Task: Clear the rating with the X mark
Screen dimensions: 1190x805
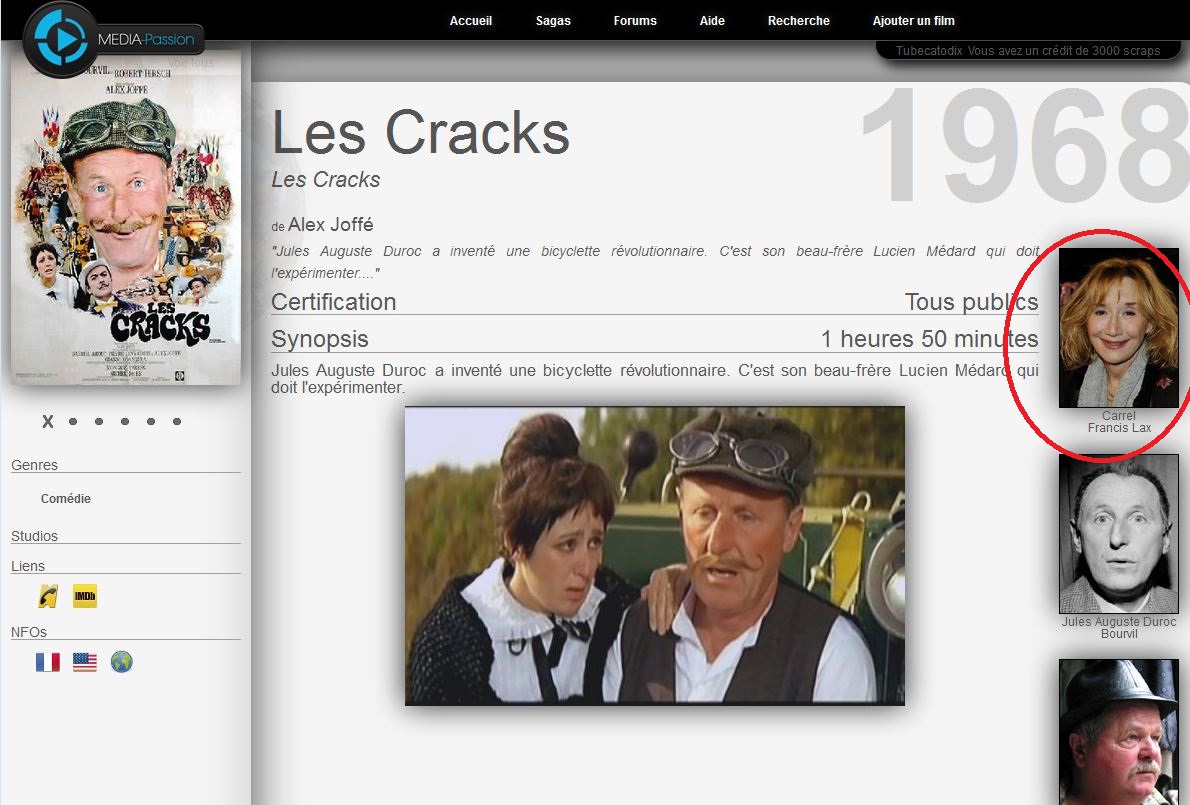Action: coord(48,422)
